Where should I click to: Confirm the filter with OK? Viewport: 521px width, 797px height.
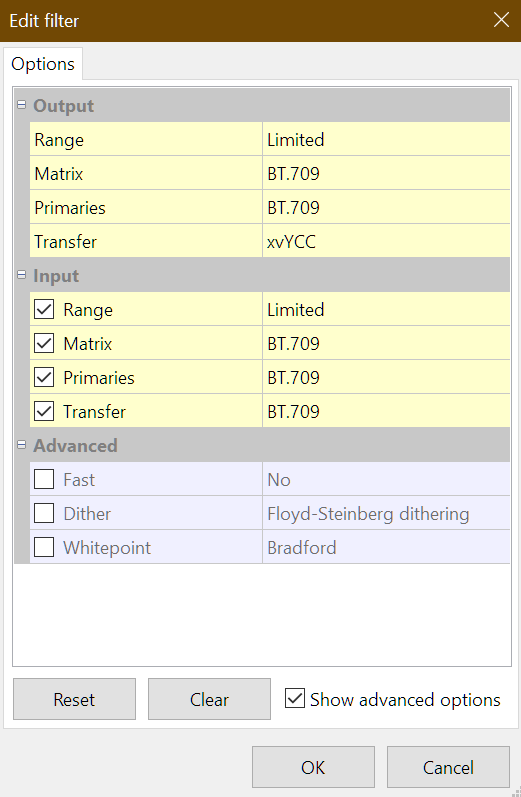pyautogui.click(x=313, y=767)
